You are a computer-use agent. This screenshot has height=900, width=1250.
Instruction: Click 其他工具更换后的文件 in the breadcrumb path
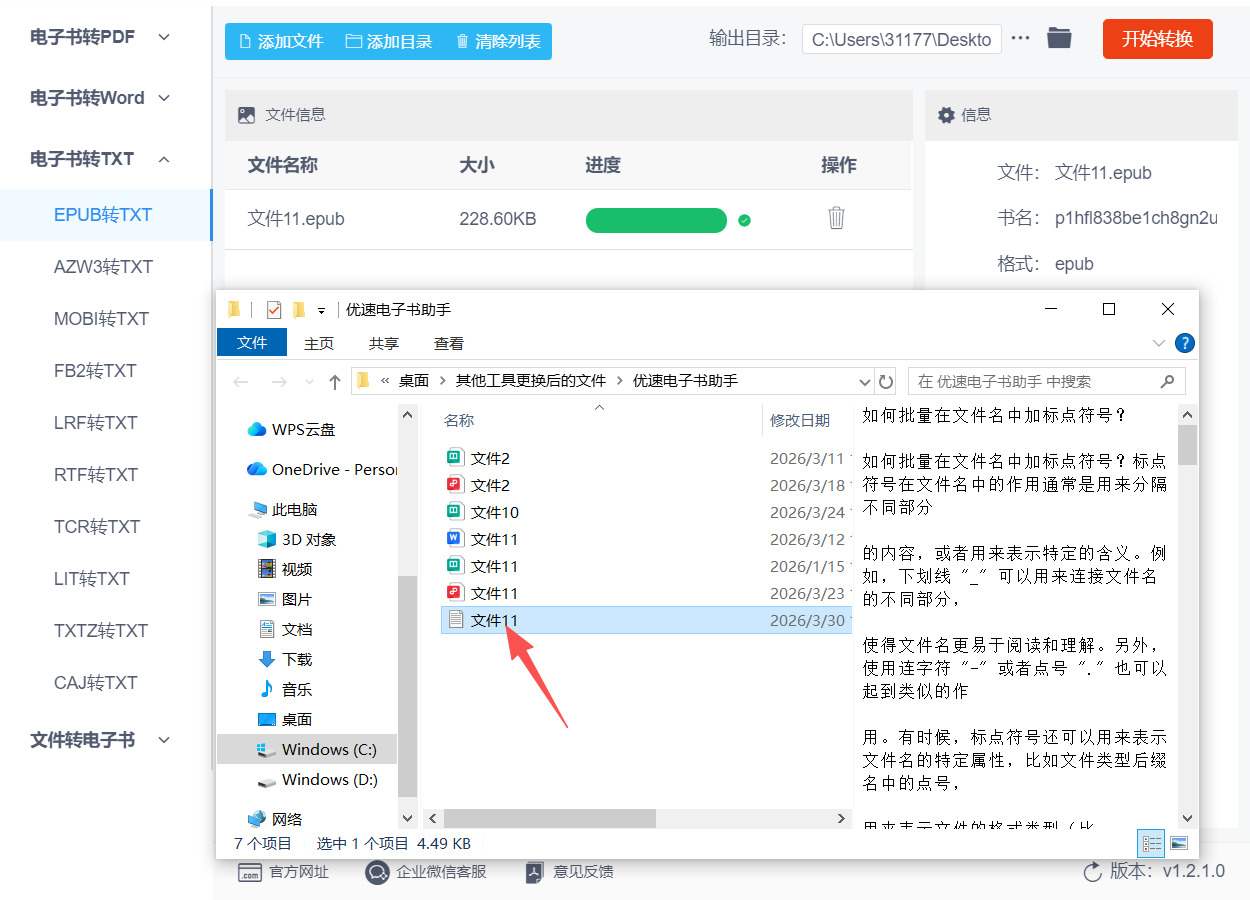(531, 381)
